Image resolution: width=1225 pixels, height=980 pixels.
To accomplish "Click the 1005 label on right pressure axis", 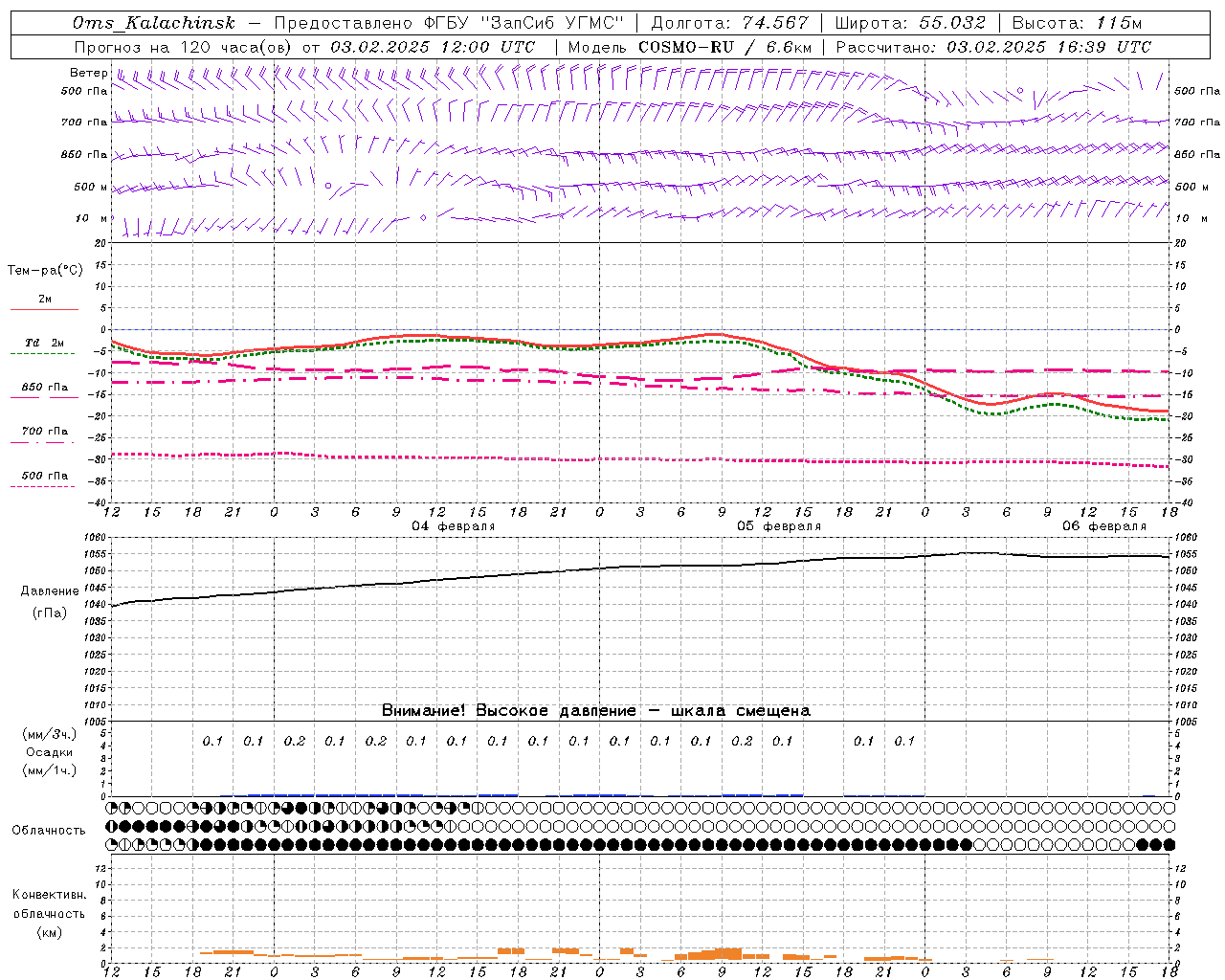I will tap(1185, 722).
